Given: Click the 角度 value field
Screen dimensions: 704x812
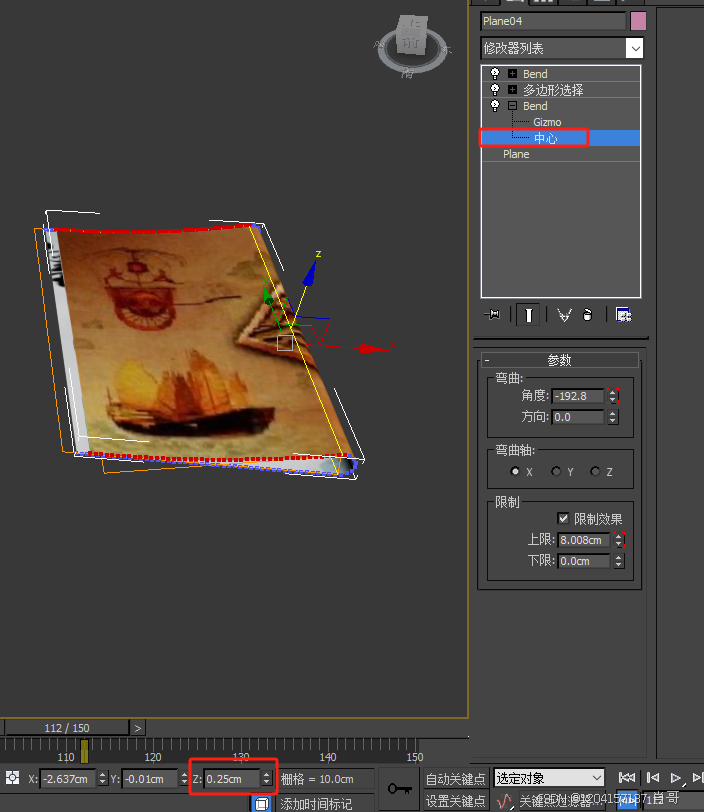Looking at the screenshot, I should pyautogui.click(x=578, y=396).
